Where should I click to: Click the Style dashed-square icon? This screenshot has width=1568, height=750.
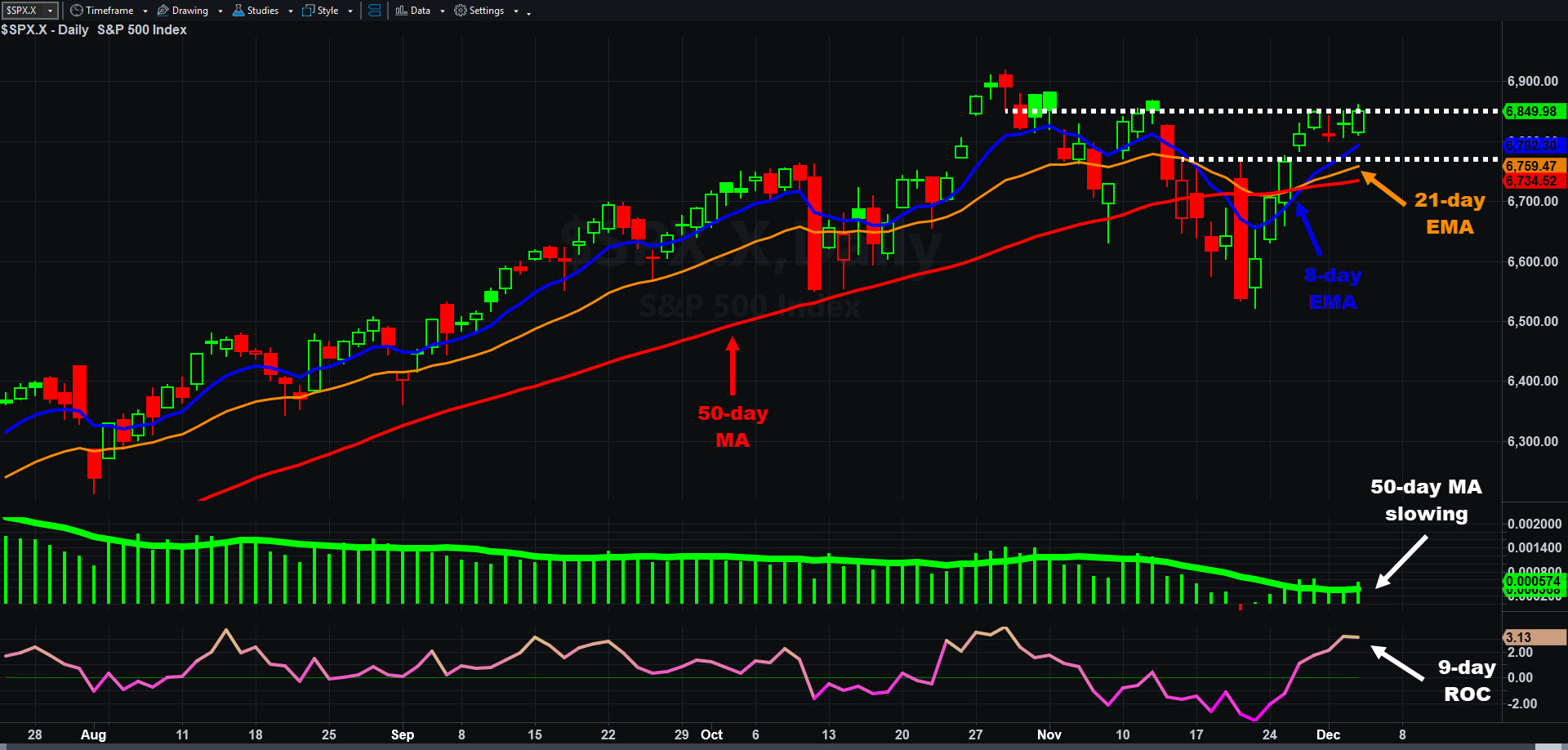click(308, 11)
